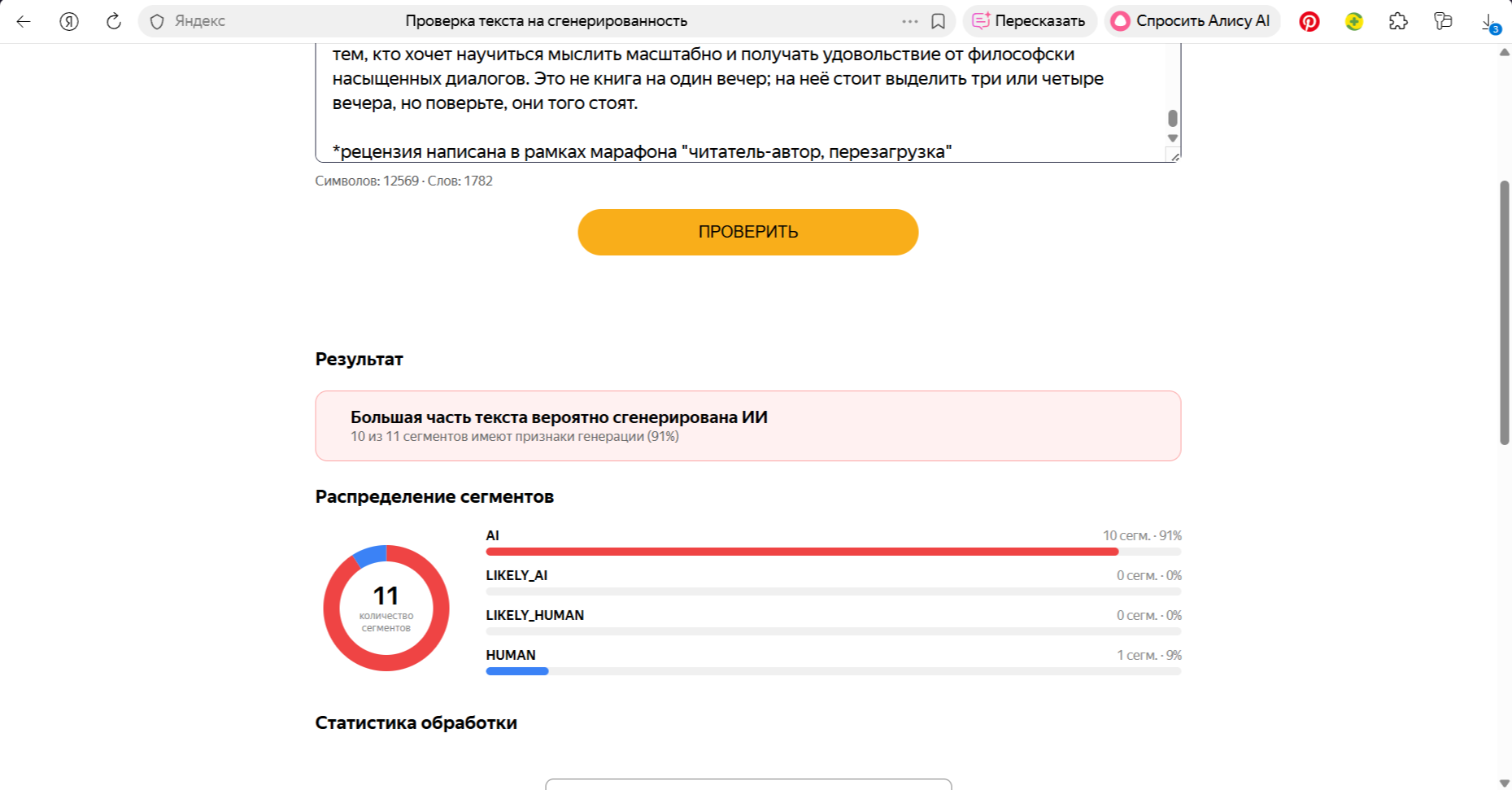This screenshot has height=790, width=1512.
Task: Click the shield protection icon
Action: click(x=157, y=21)
